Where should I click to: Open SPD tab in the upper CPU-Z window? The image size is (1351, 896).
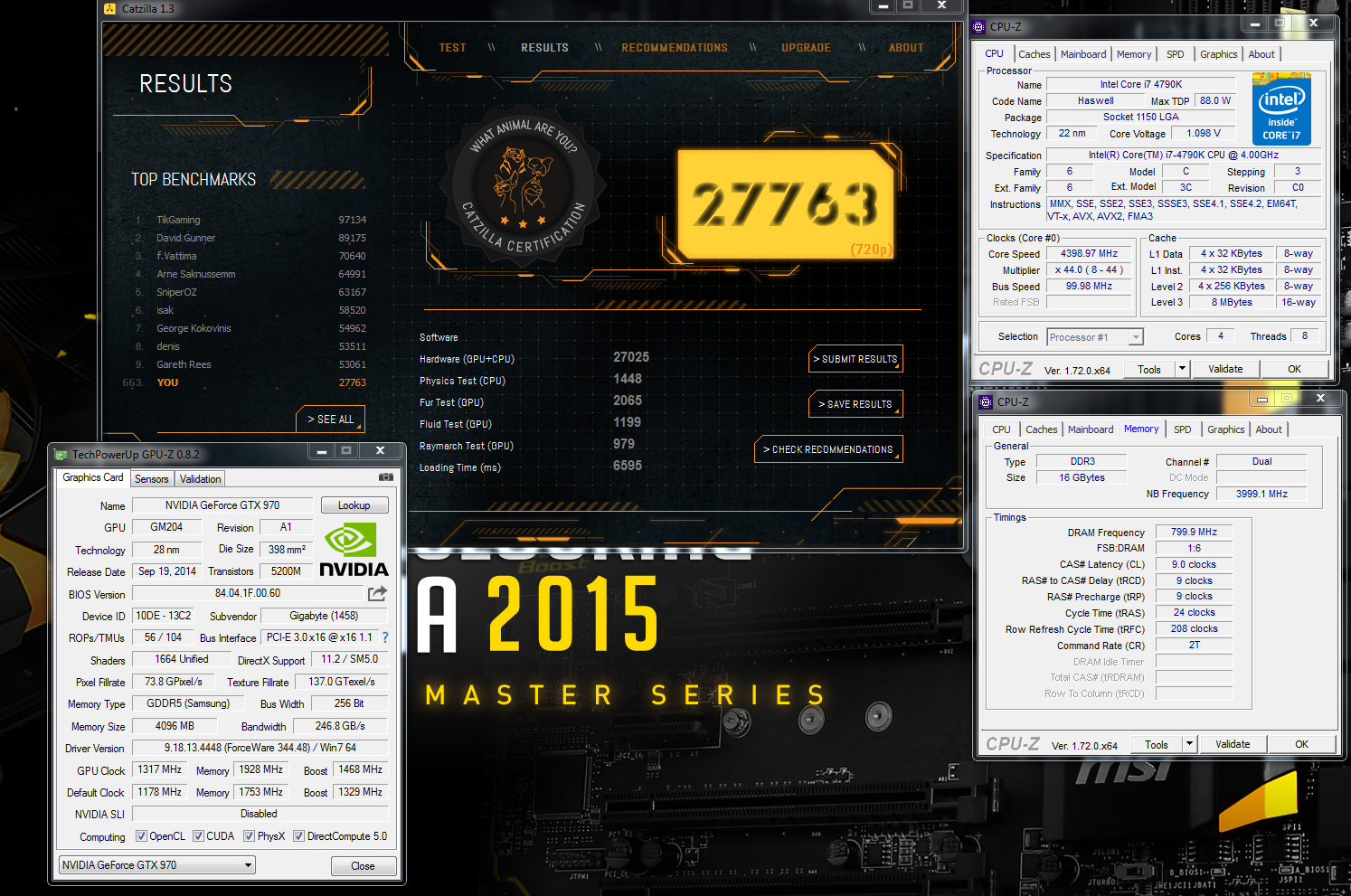coord(1175,54)
